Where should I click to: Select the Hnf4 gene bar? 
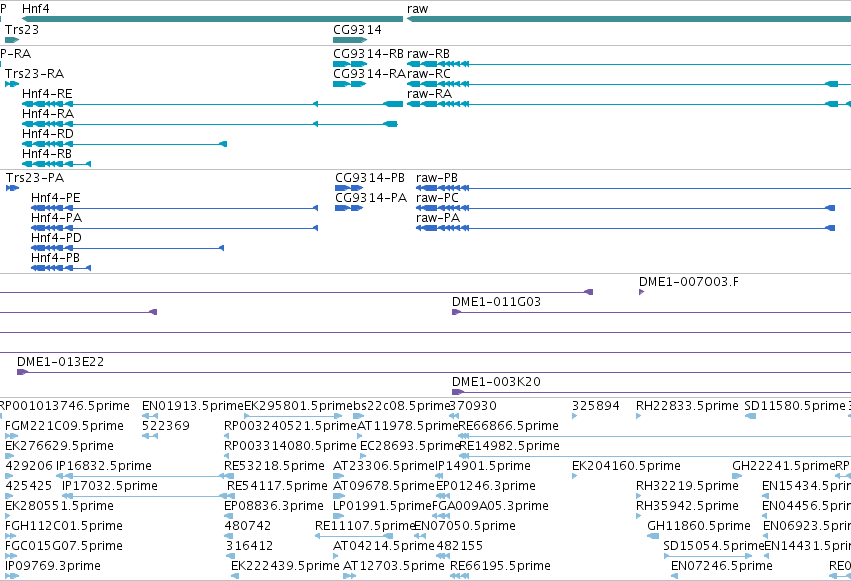[x=212, y=19]
